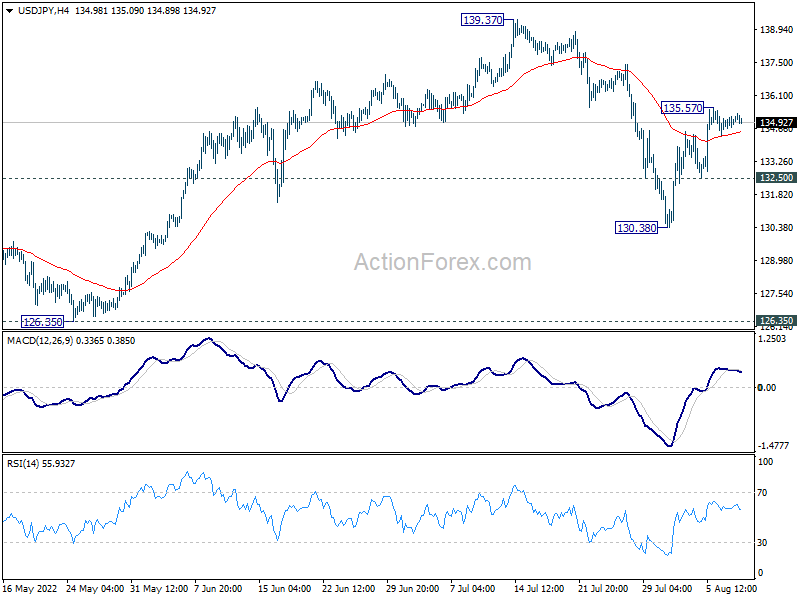This screenshot has height=600, width=800.
Task: Click the 128.980 price axis value
Action: pyautogui.click(x=777, y=260)
